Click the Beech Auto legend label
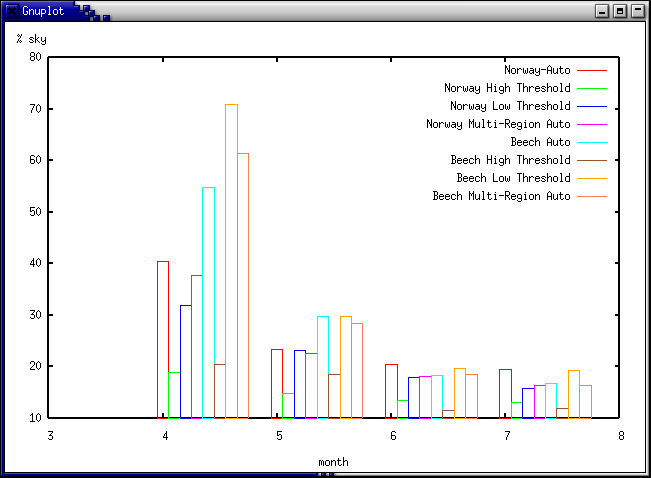This screenshot has height=478, width=651. [540, 142]
